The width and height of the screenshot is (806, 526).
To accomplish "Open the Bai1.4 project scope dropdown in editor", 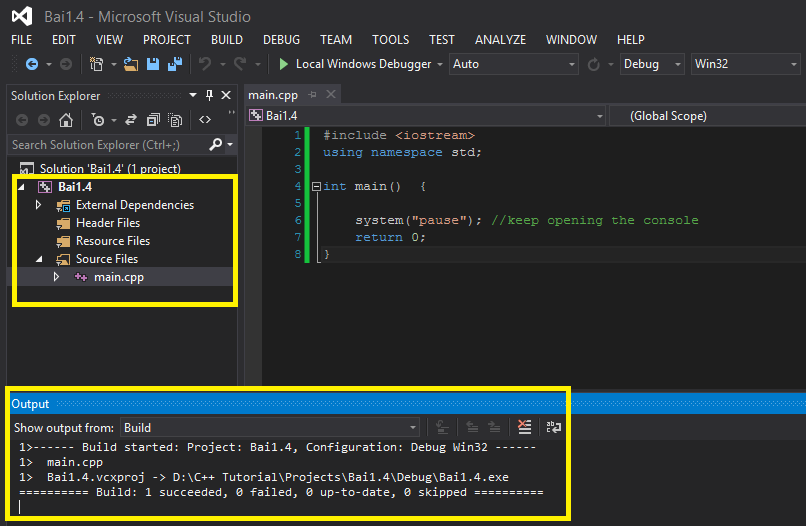I will (426, 116).
